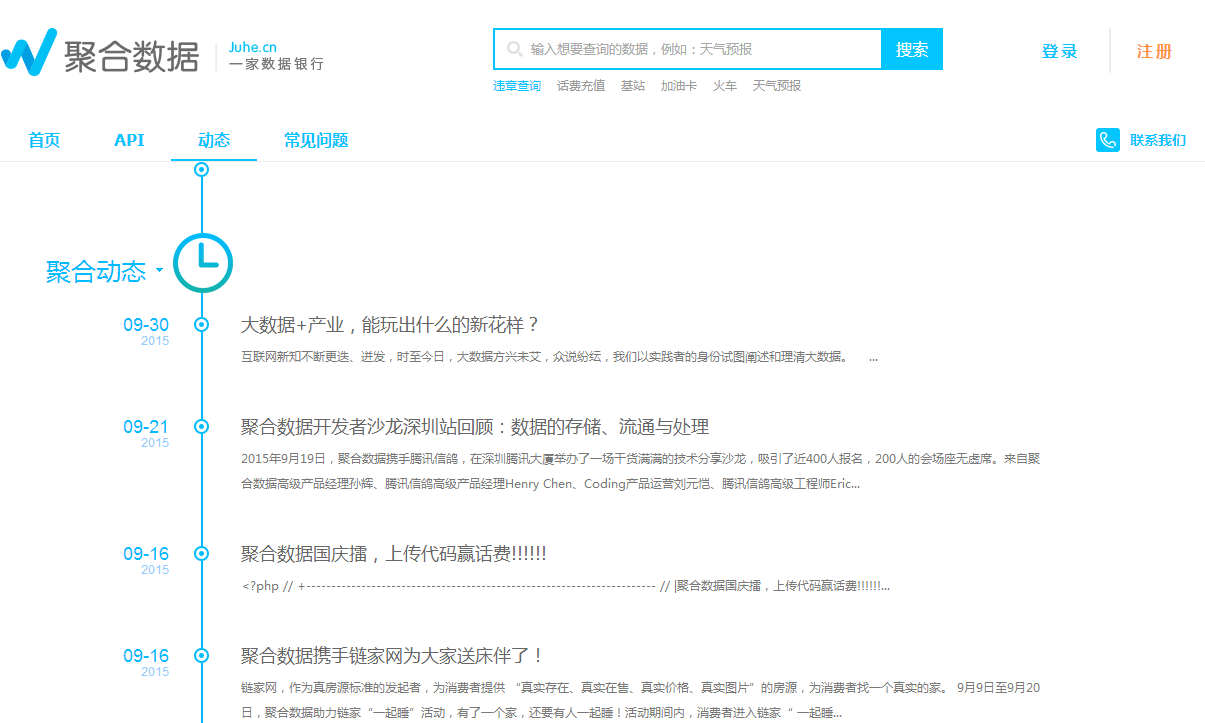The width and height of the screenshot is (1205, 723).
Task: Select the 09-30 timeline node dot
Action: (202, 325)
